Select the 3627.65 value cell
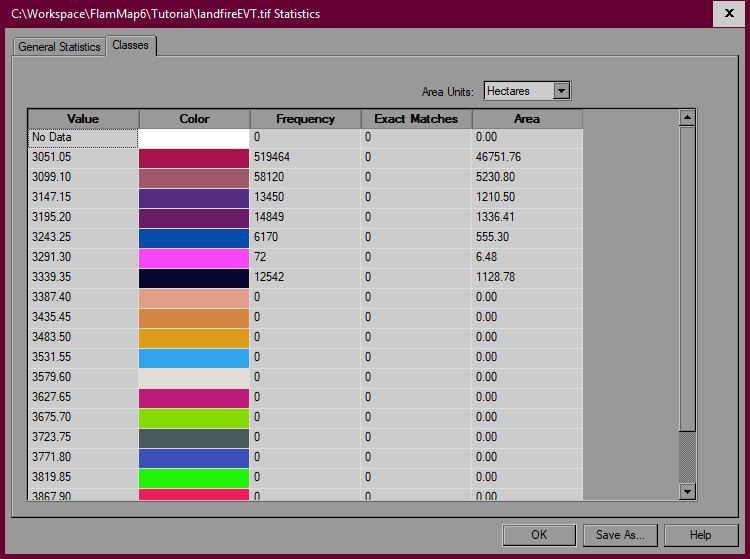Image resolution: width=750 pixels, height=559 pixels. click(x=83, y=398)
